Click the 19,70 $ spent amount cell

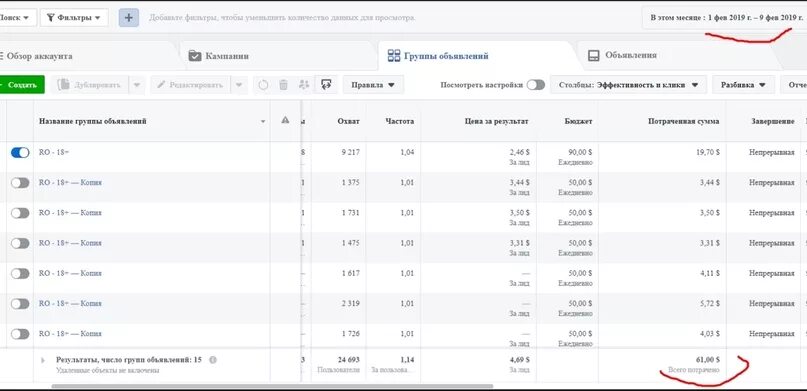pyautogui.click(x=708, y=152)
